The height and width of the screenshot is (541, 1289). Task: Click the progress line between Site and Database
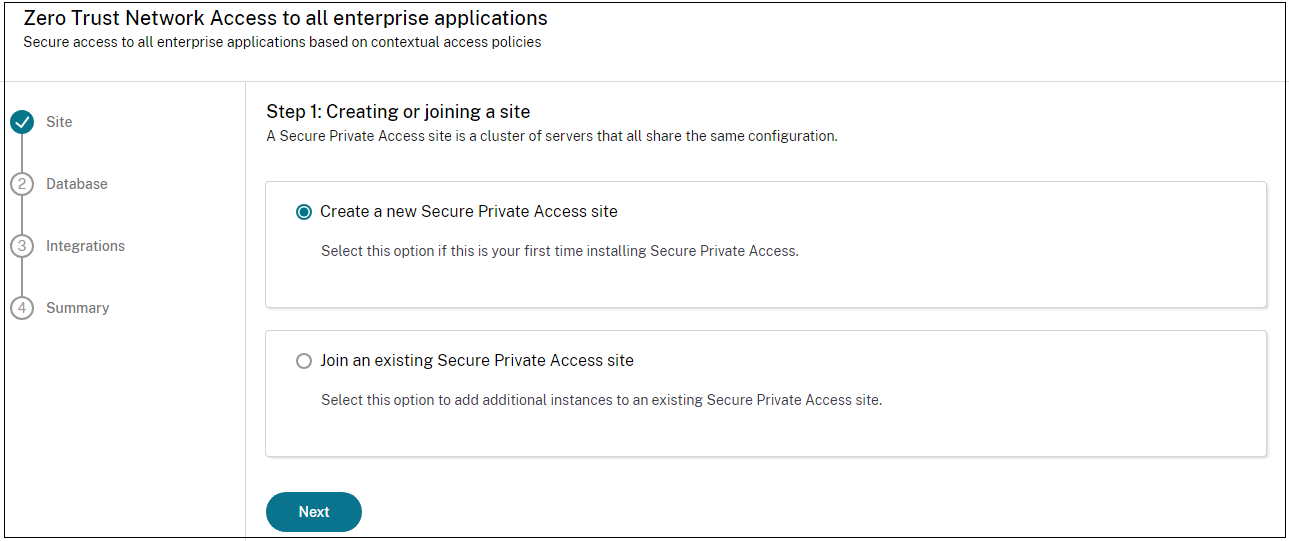coord(22,153)
